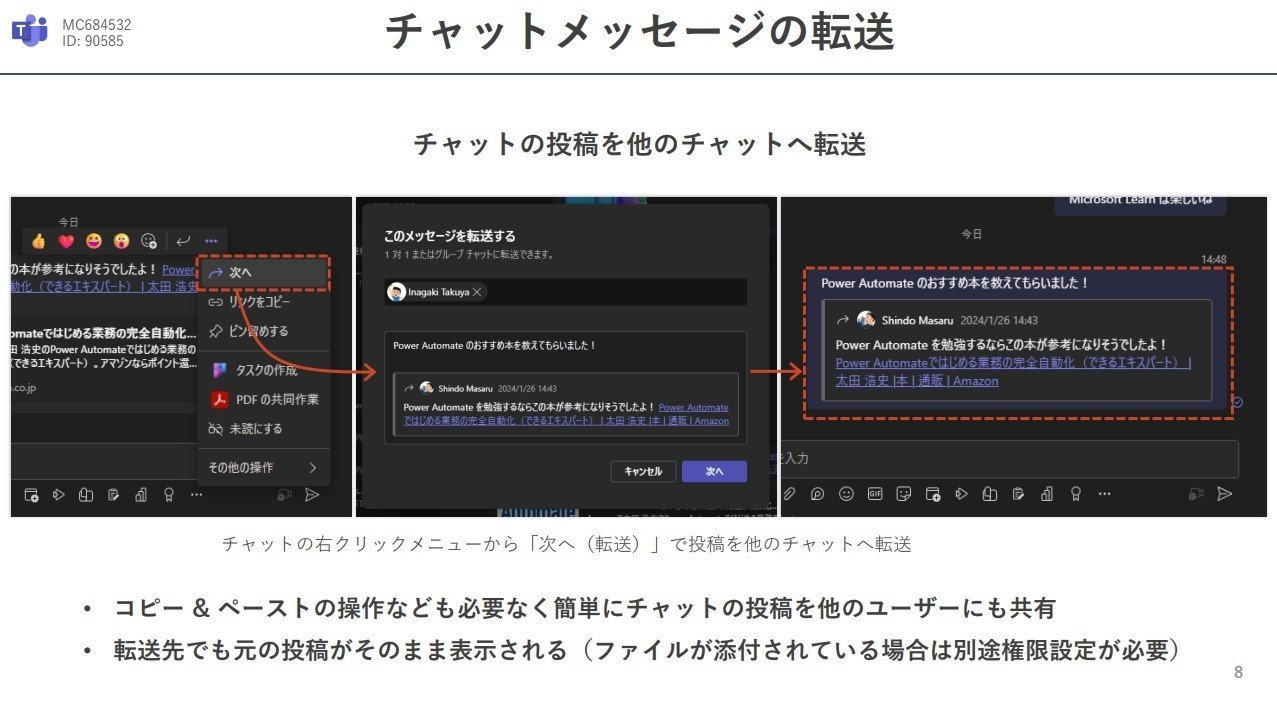Click subtitle チャットの投稿を他のチャットへ転送
The width and height of the screenshot is (1277, 701).
pyautogui.click(x=640, y=144)
